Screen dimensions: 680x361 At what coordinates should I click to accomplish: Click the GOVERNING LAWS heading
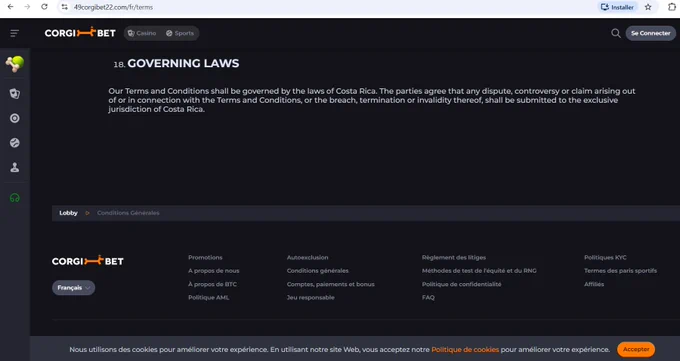click(x=183, y=63)
